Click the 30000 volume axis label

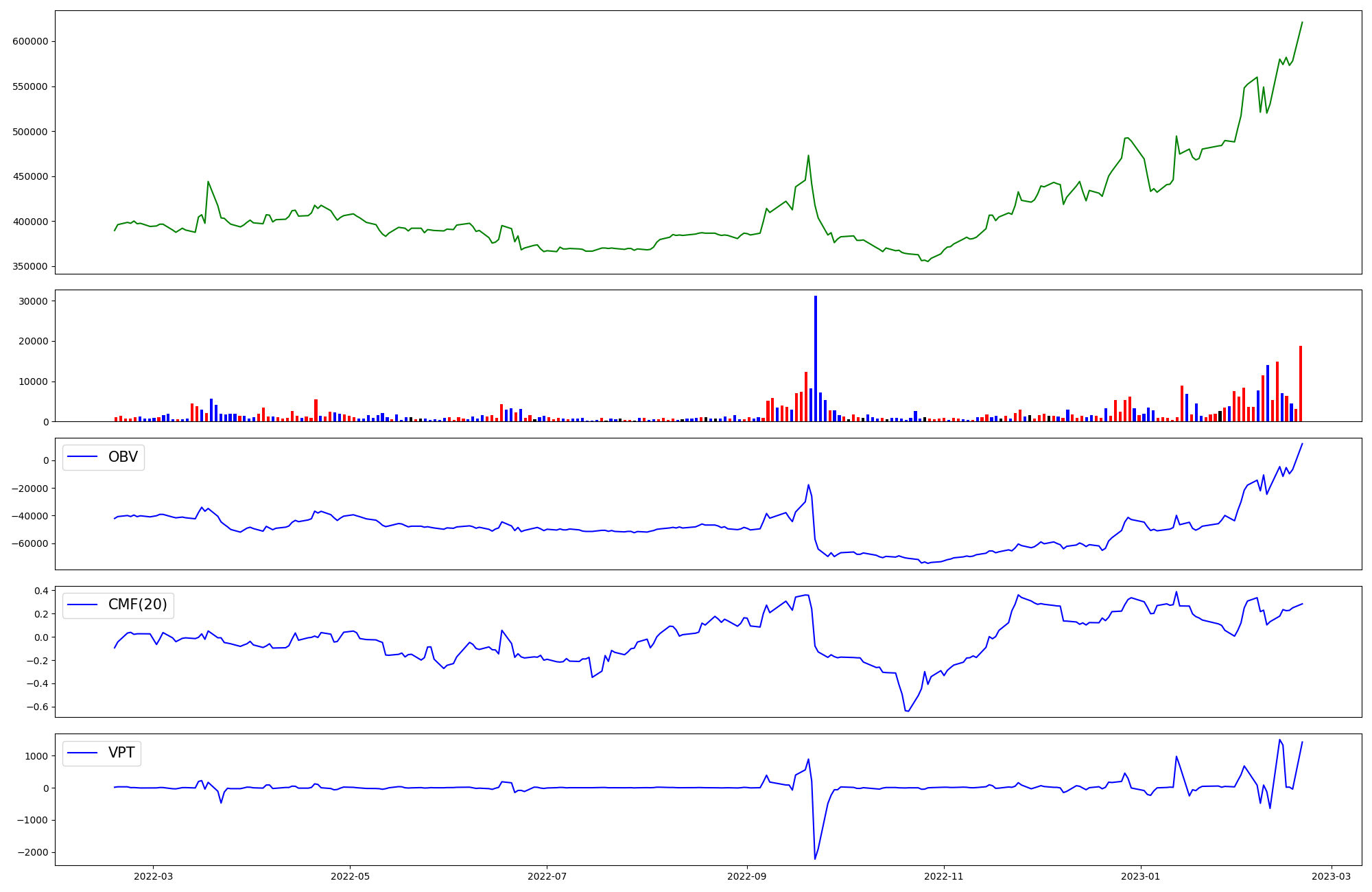[x=33, y=301]
